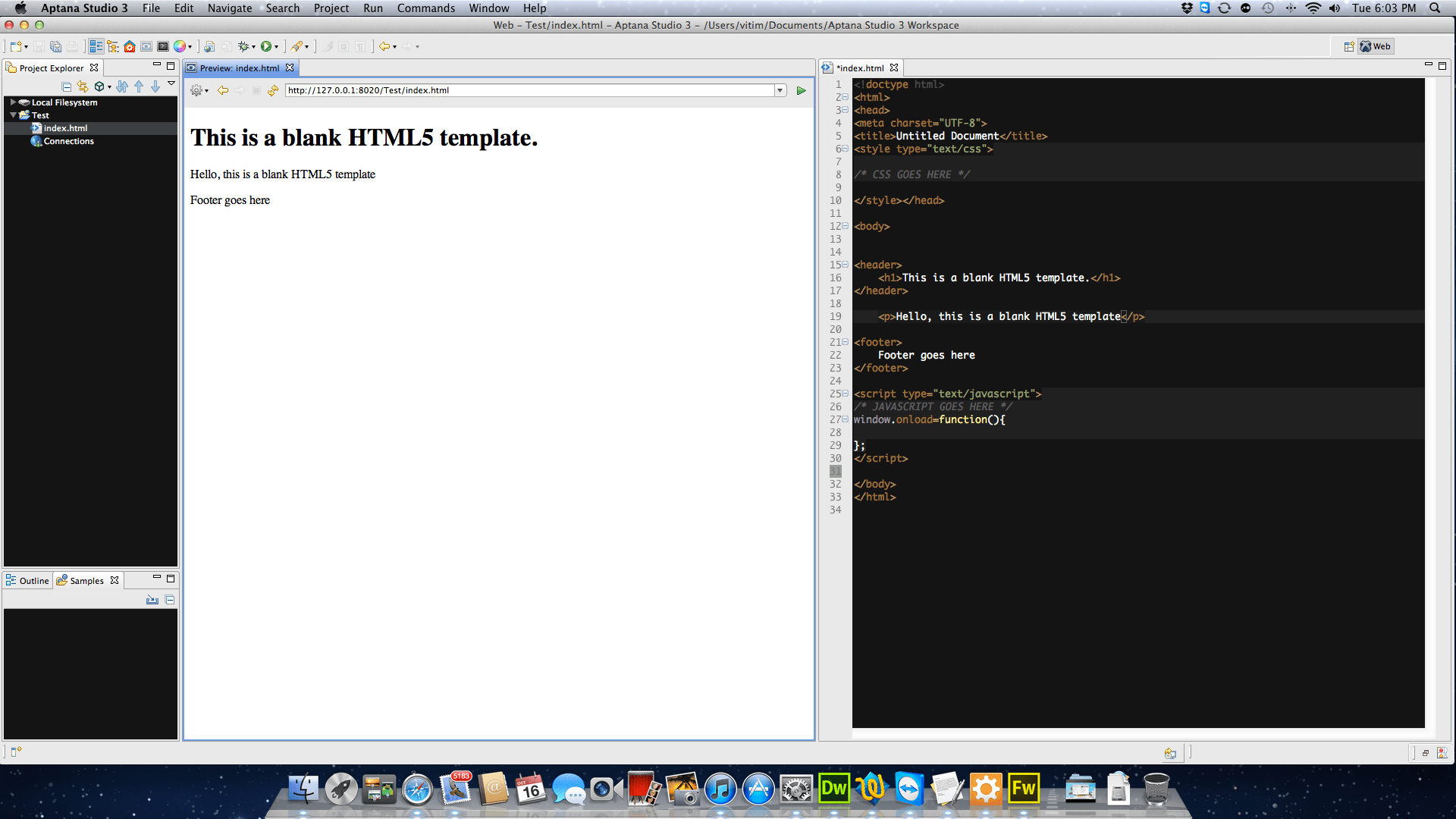Refresh the preview browser page

(x=273, y=90)
